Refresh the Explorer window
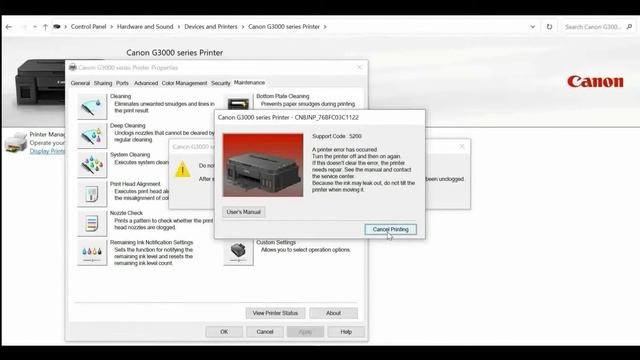 [x=549, y=27]
